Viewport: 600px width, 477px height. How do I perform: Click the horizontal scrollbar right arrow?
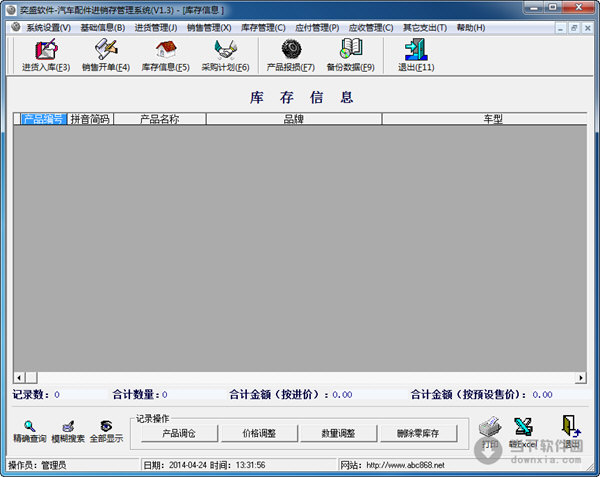tap(580, 377)
